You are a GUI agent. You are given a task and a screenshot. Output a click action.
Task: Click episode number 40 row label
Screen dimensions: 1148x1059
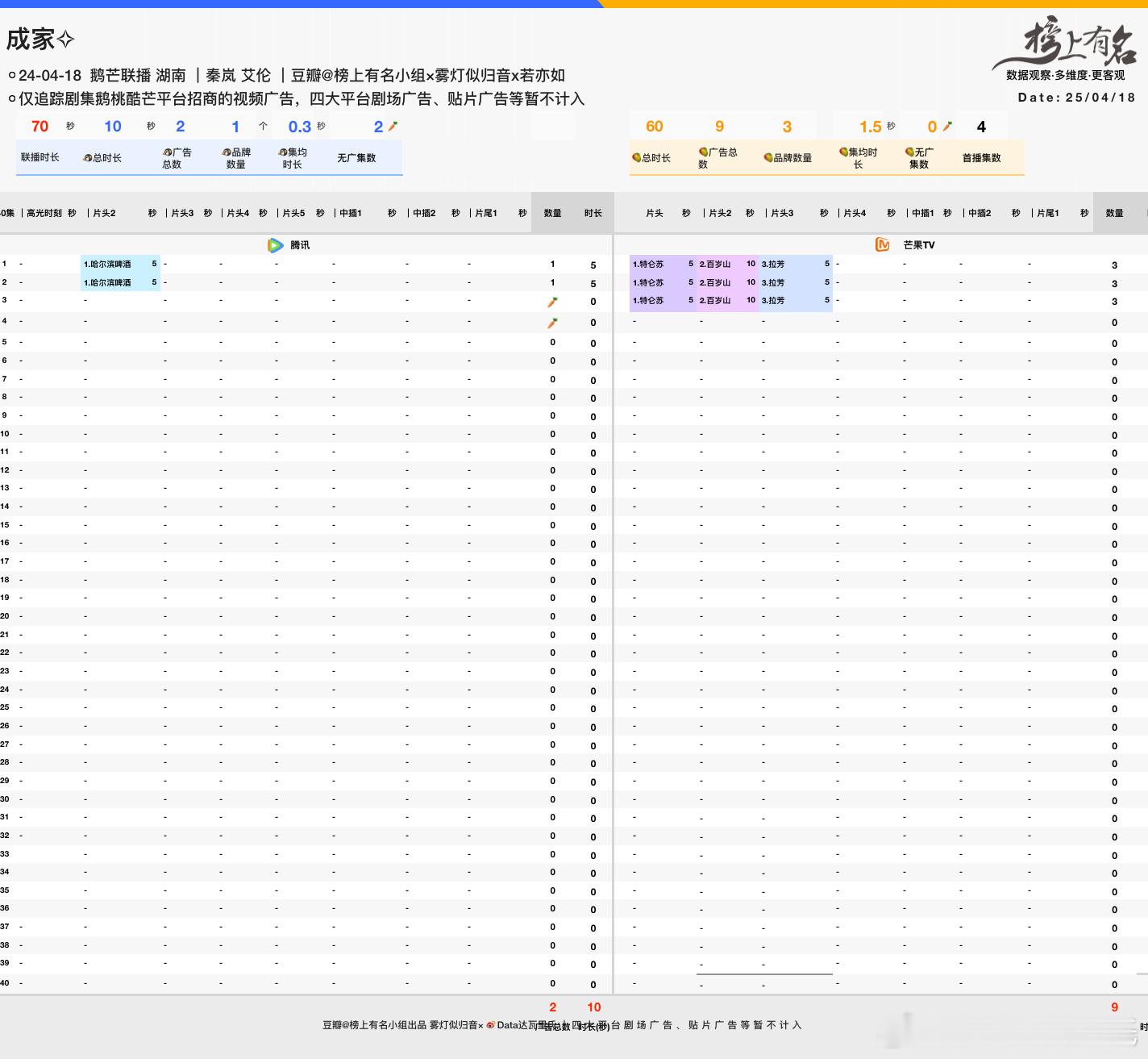coord(5,982)
